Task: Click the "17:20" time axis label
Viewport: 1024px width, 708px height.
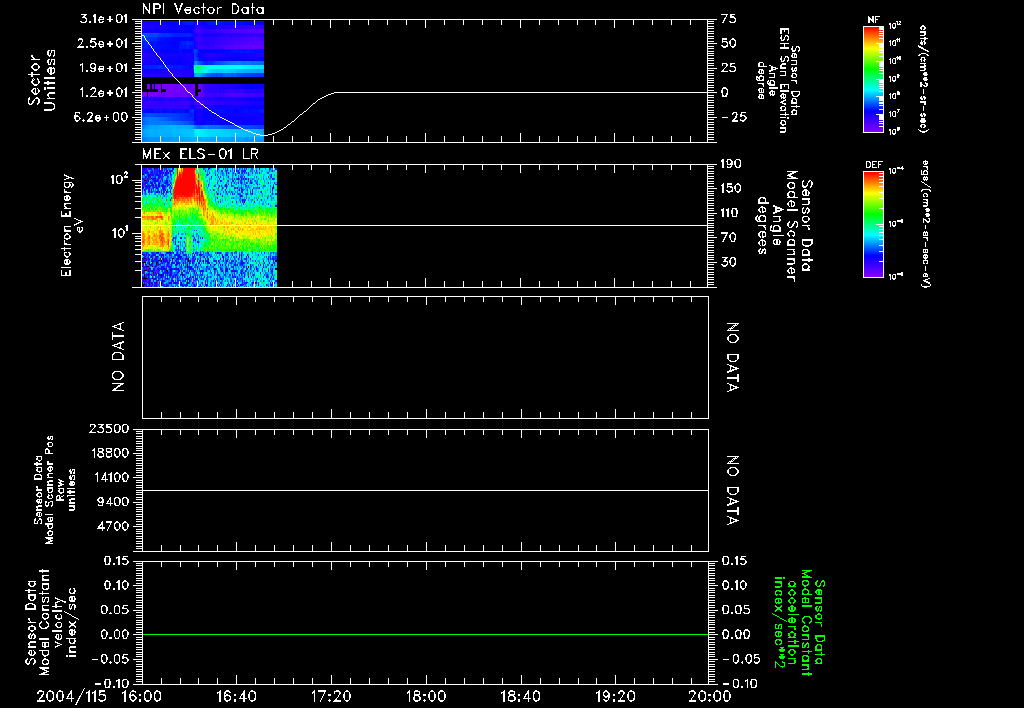Action: tap(331, 697)
